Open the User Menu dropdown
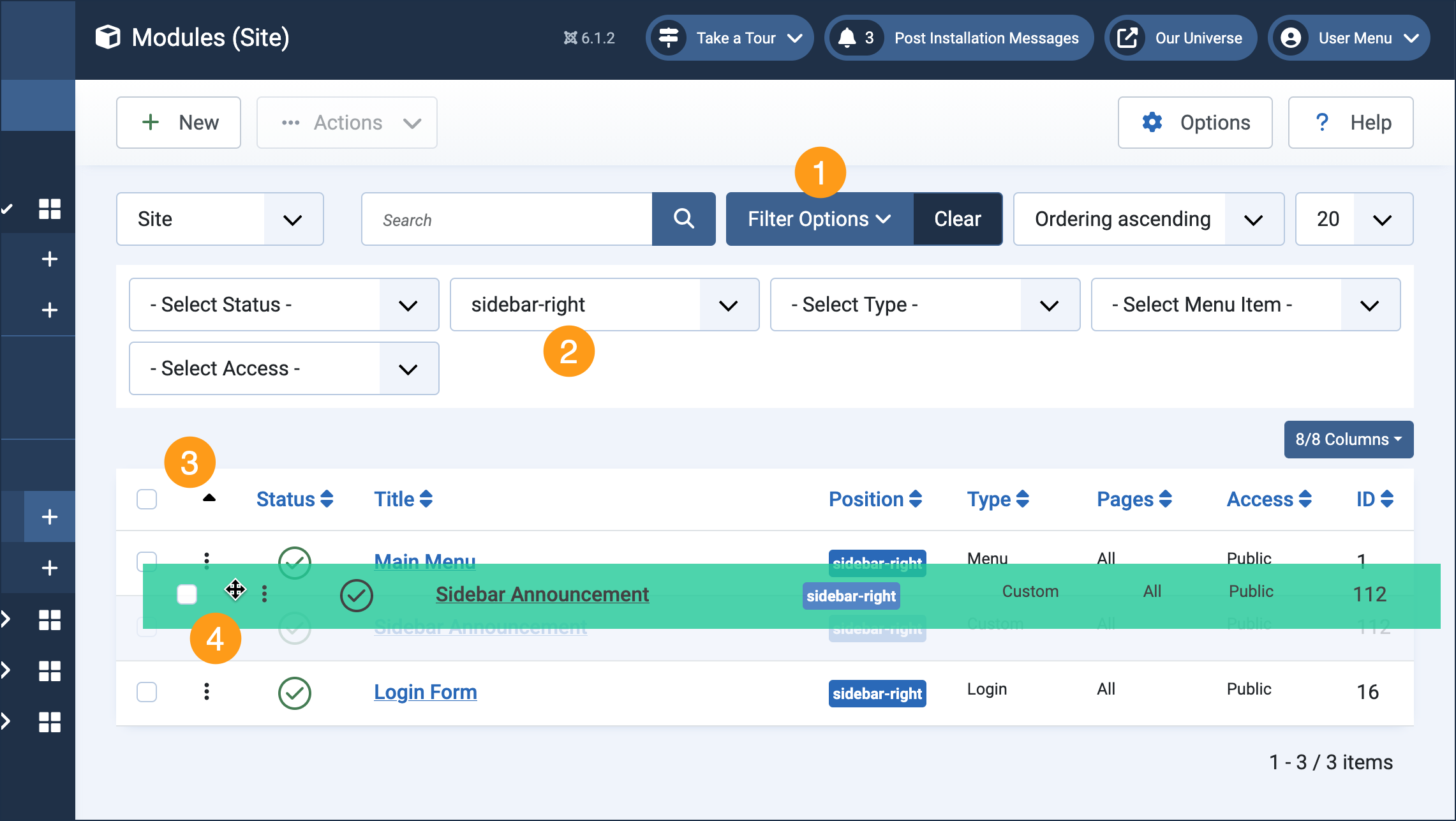Screen dimensions: 1456x821 [x=1349, y=38]
